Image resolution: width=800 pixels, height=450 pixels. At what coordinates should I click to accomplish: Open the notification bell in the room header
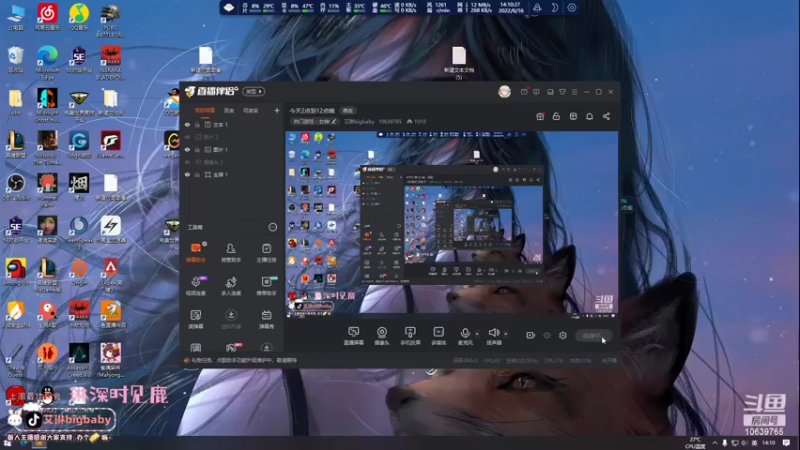coord(589,116)
